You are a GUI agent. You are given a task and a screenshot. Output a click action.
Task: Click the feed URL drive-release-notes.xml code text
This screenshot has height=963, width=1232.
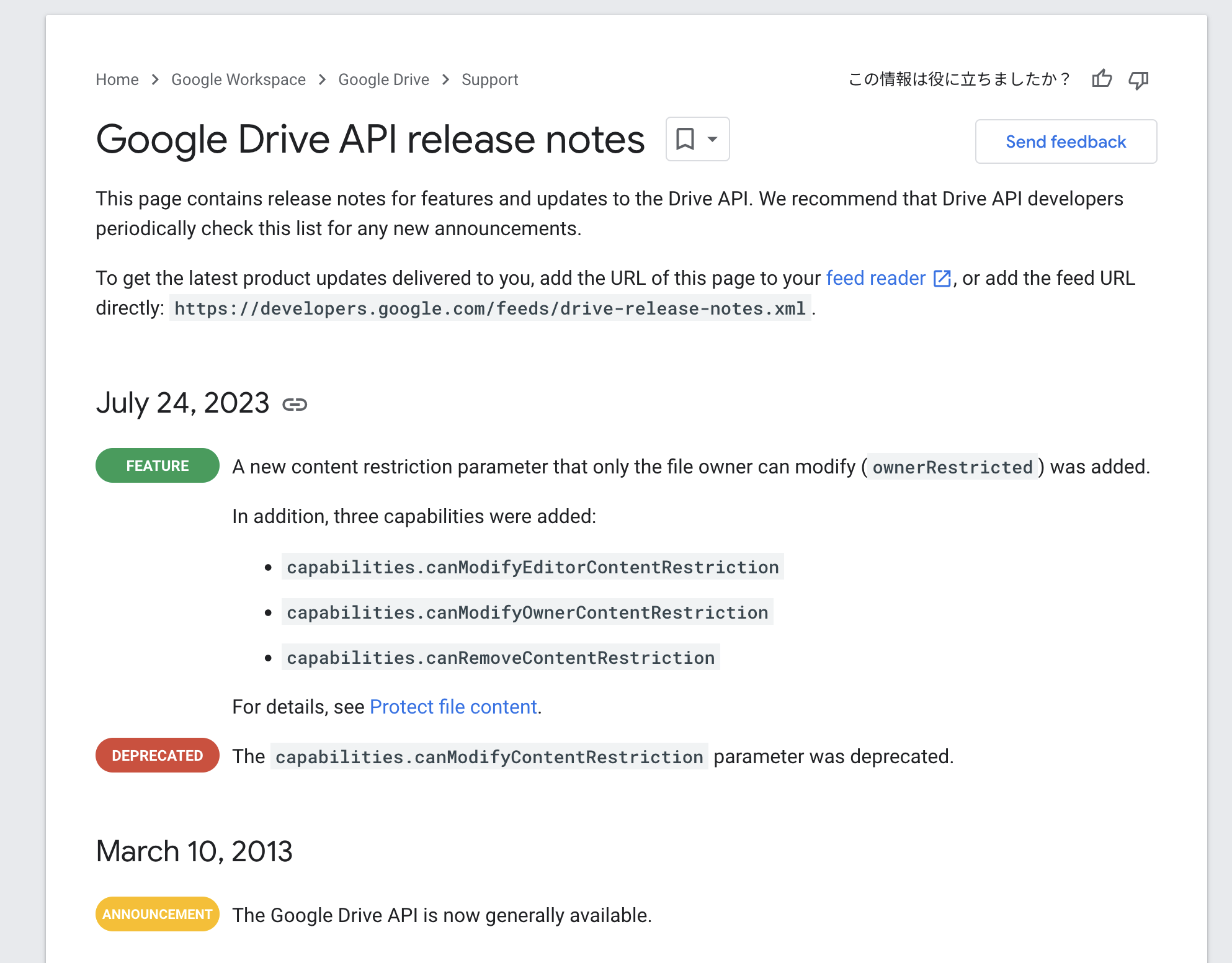point(490,308)
